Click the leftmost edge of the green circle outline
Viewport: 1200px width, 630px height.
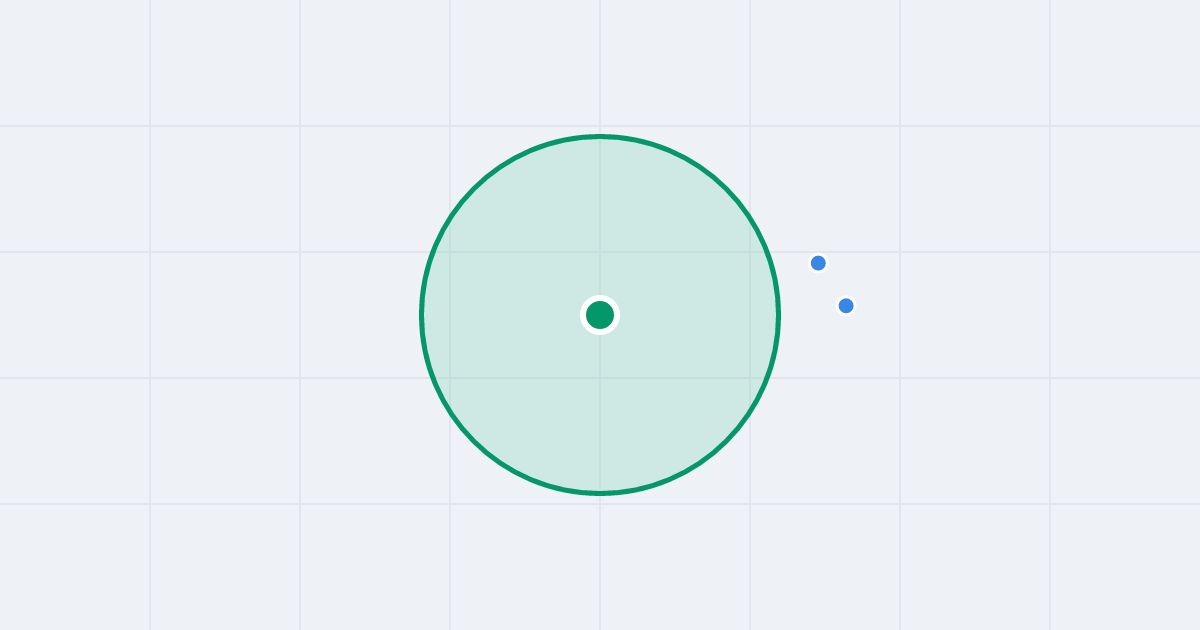tap(422, 315)
